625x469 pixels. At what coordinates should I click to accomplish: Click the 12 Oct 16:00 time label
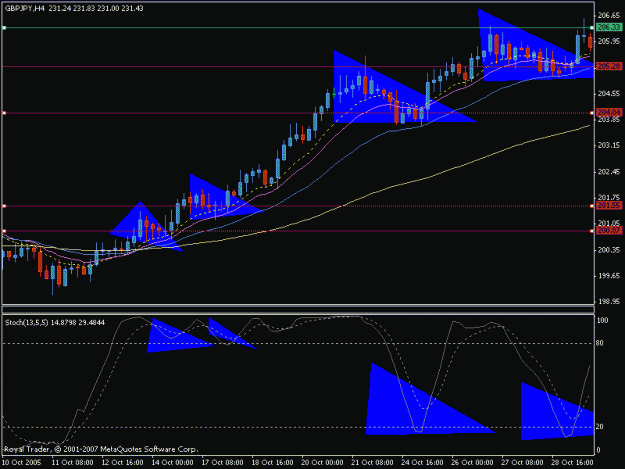(x=122, y=462)
